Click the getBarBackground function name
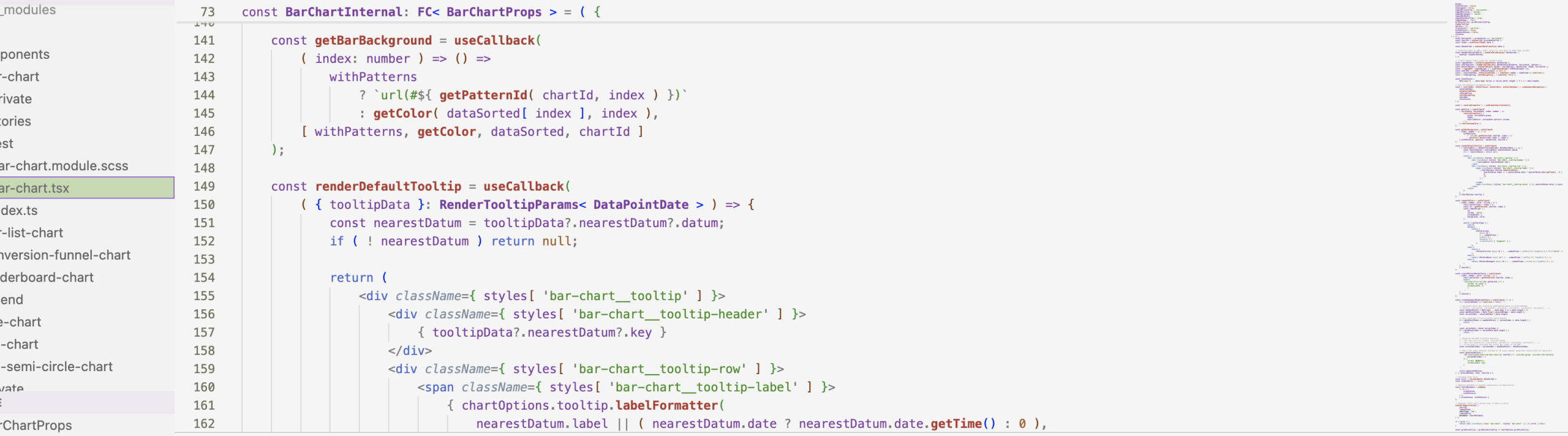 tap(373, 41)
